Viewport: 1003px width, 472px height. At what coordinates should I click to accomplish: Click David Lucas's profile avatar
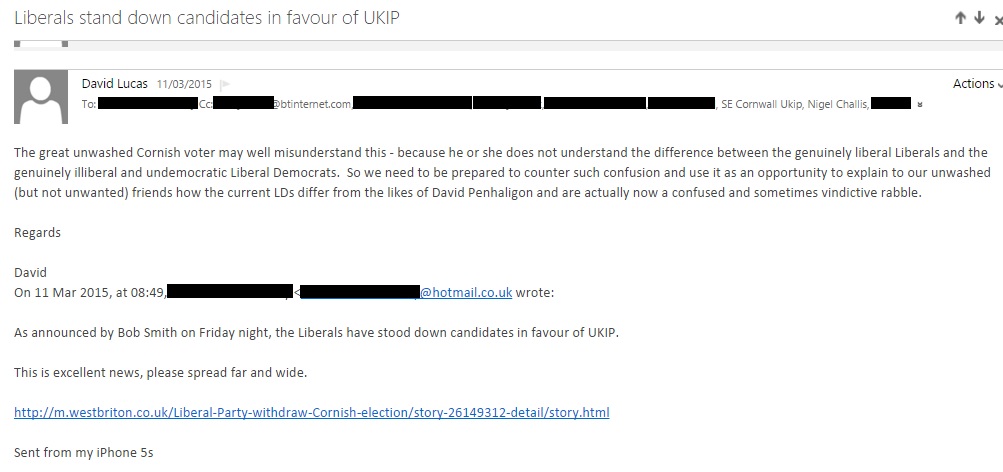(42, 100)
